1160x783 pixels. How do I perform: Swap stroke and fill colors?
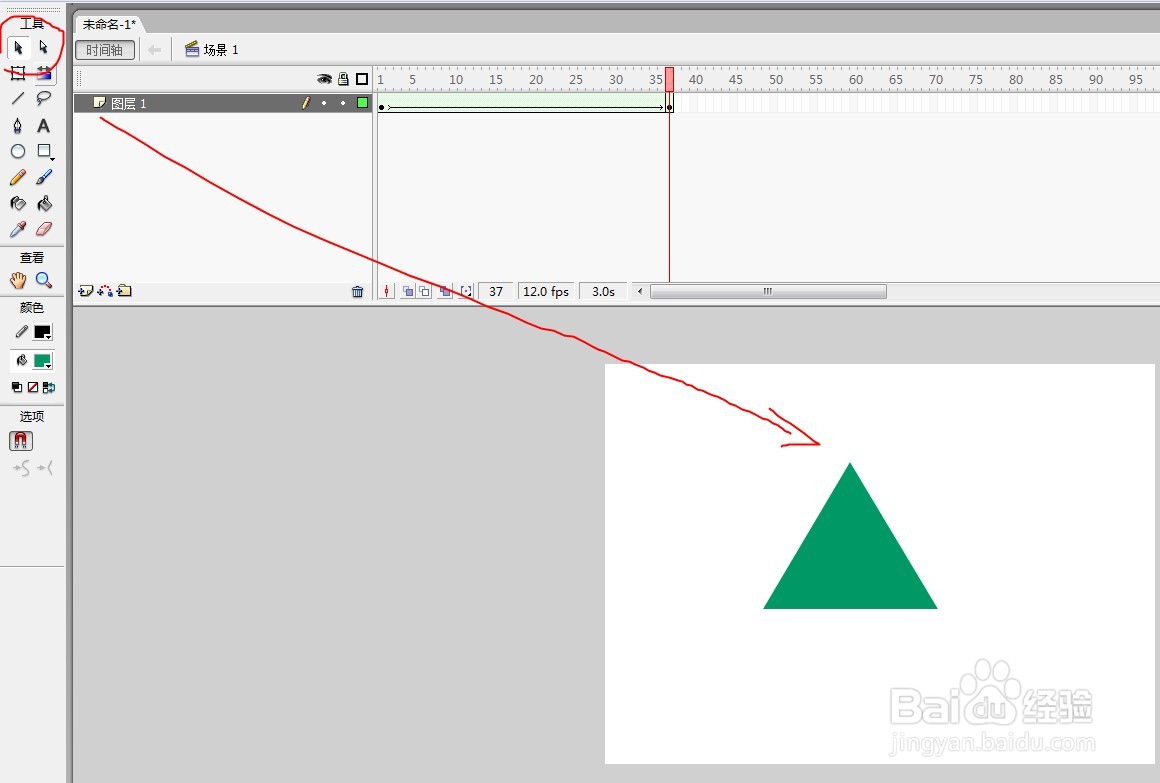pos(49,387)
